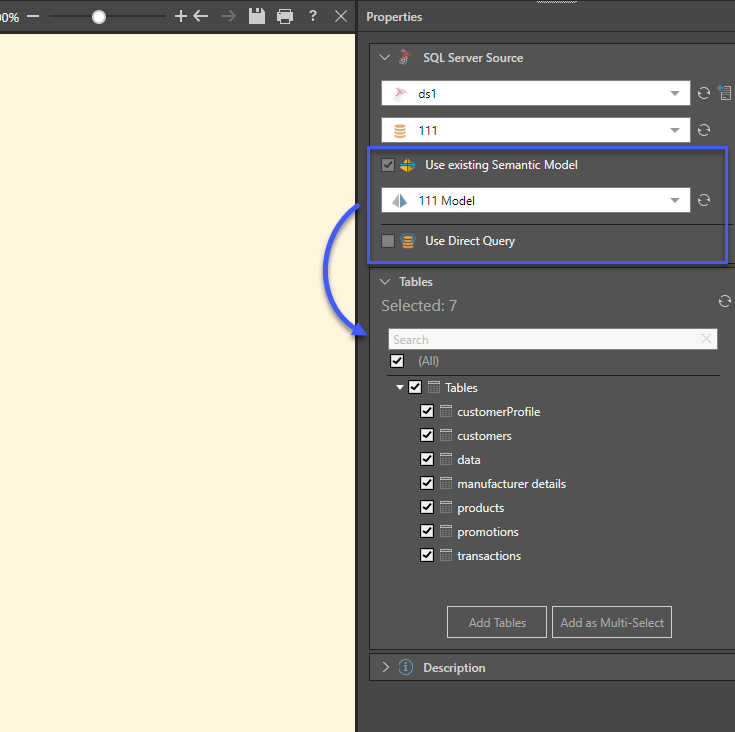The height and width of the screenshot is (732, 735).
Task: Open the ds1 server dropdown
Action: tap(675, 94)
